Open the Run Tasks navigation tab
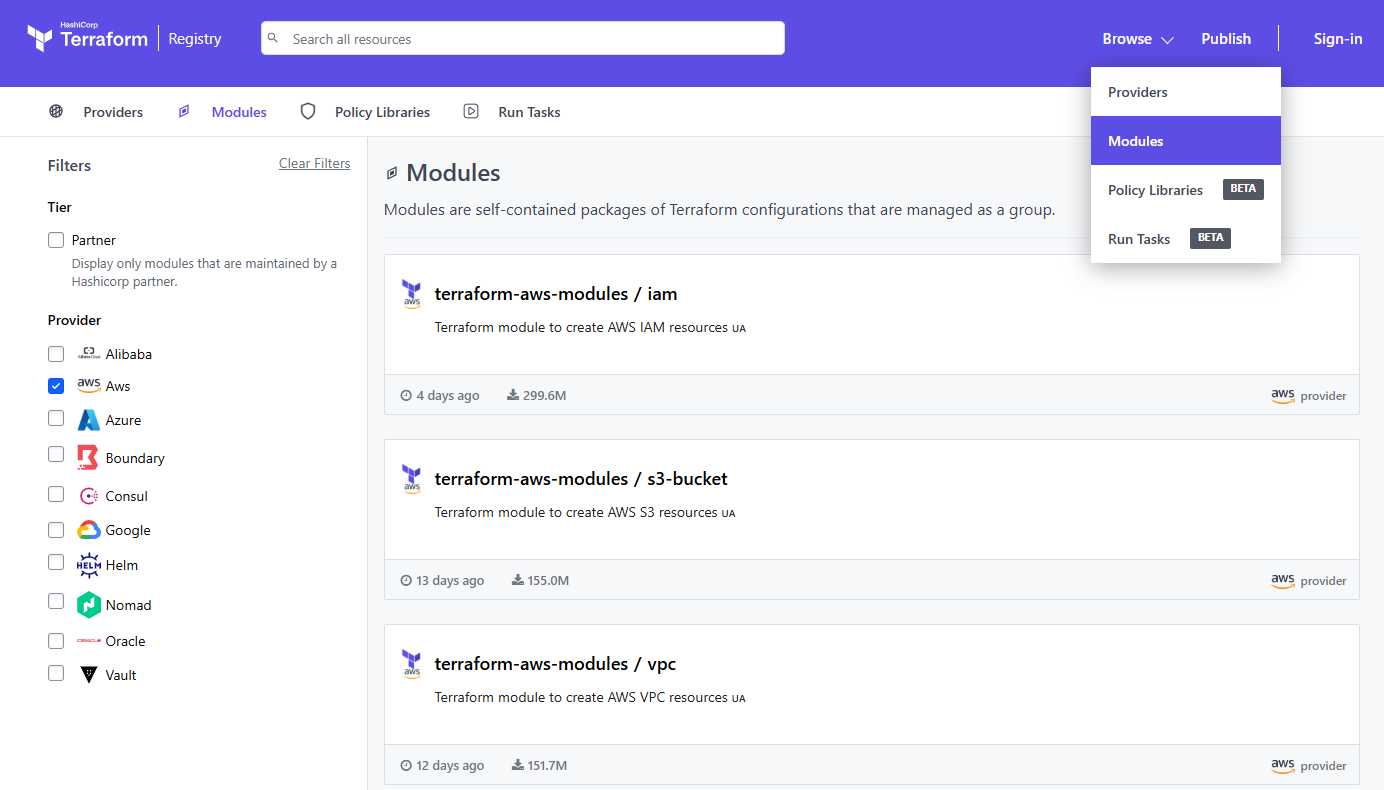 512,112
